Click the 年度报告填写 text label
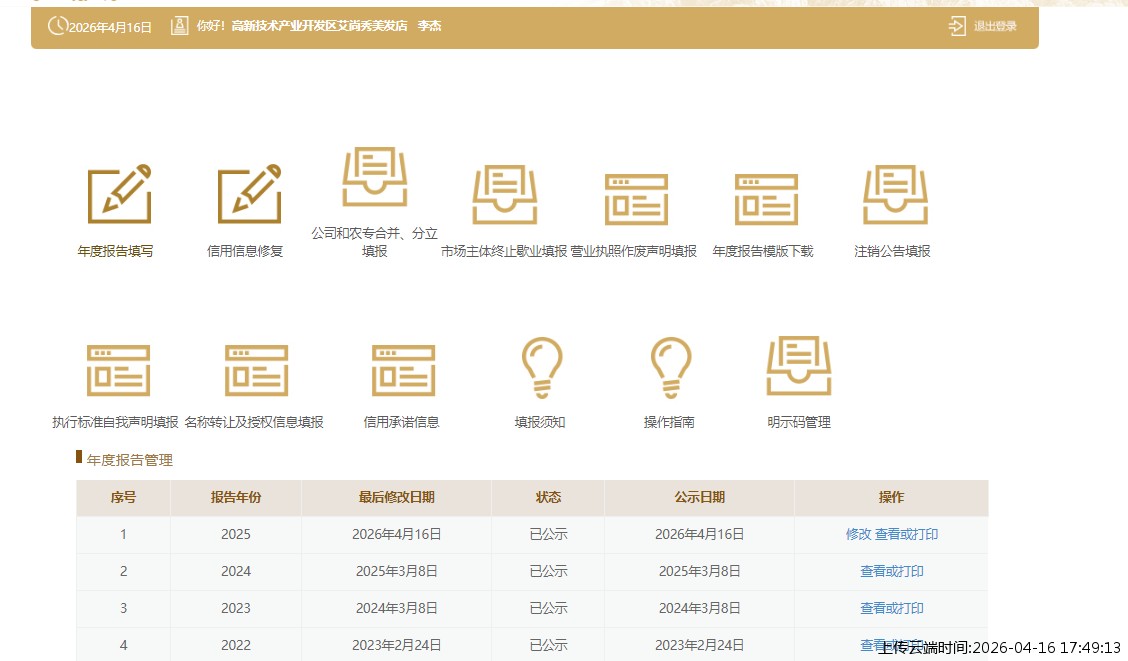This screenshot has width=1128, height=661. (x=116, y=251)
